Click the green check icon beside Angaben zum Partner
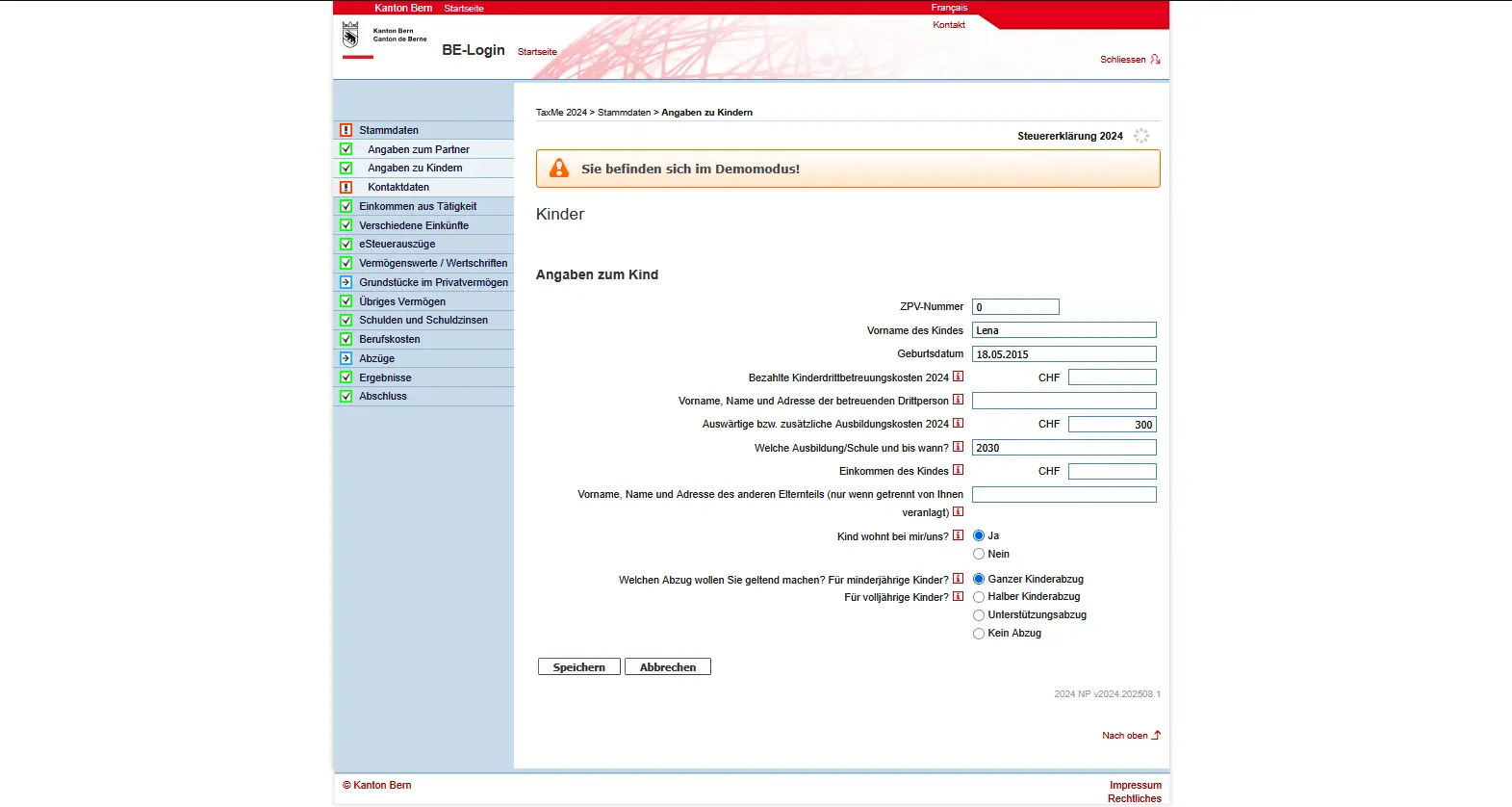Screen dimensions: 1512x807 (346, 149)
